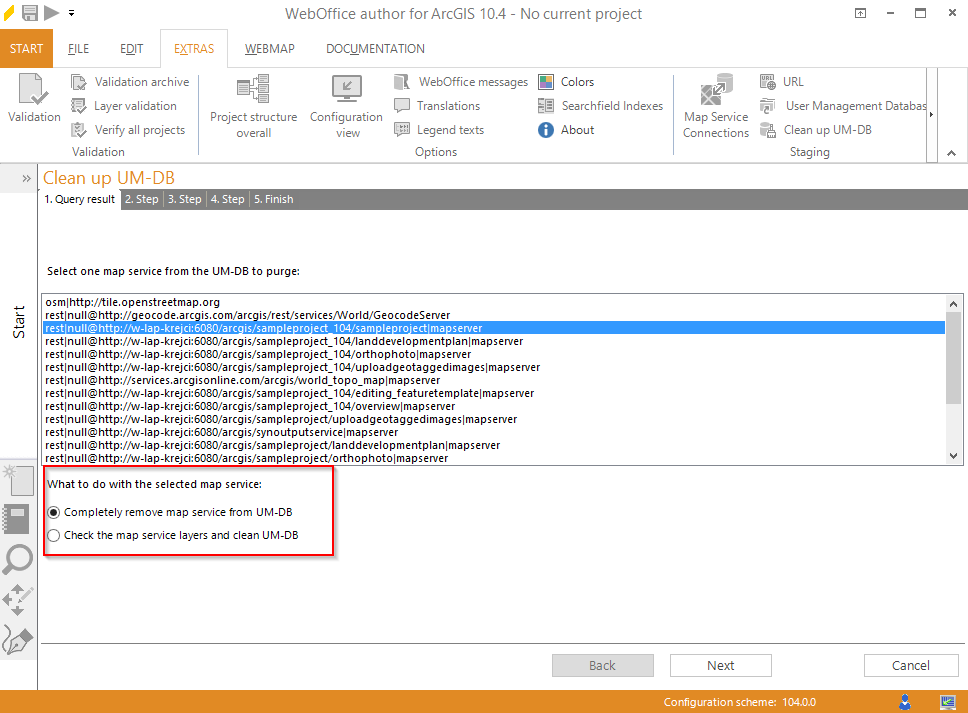Open the quick access toolbar dropdown
968x713 pixels.
click(72, 14)
